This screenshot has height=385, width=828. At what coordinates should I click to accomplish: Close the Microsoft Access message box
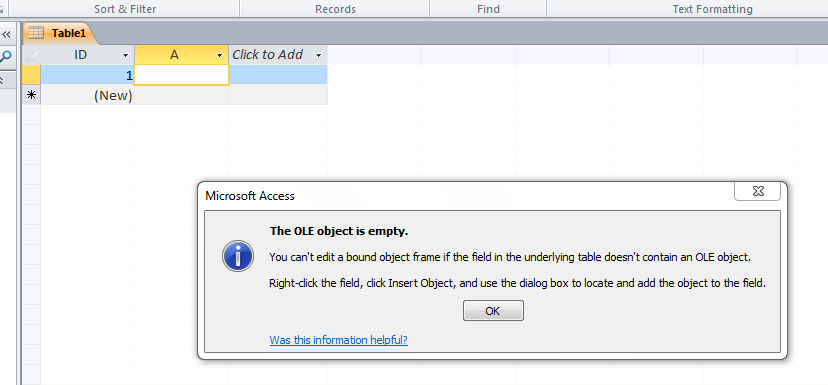click(x=757, y=191)
